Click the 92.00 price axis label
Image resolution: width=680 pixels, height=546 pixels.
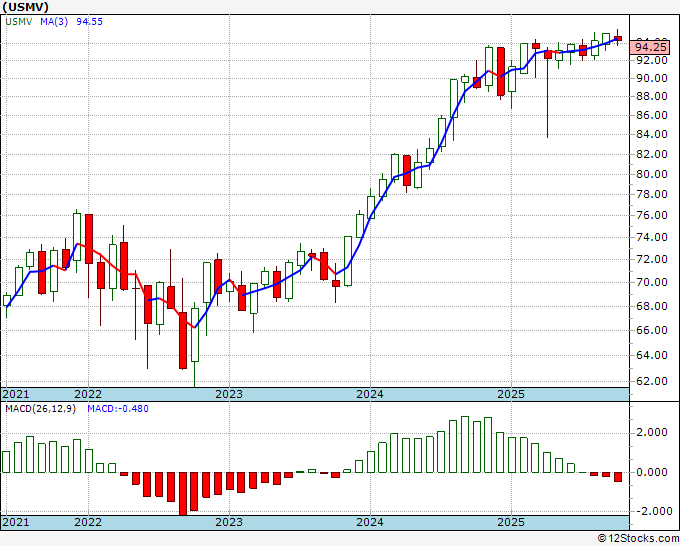pyautogui.click(x=652, y=60)
